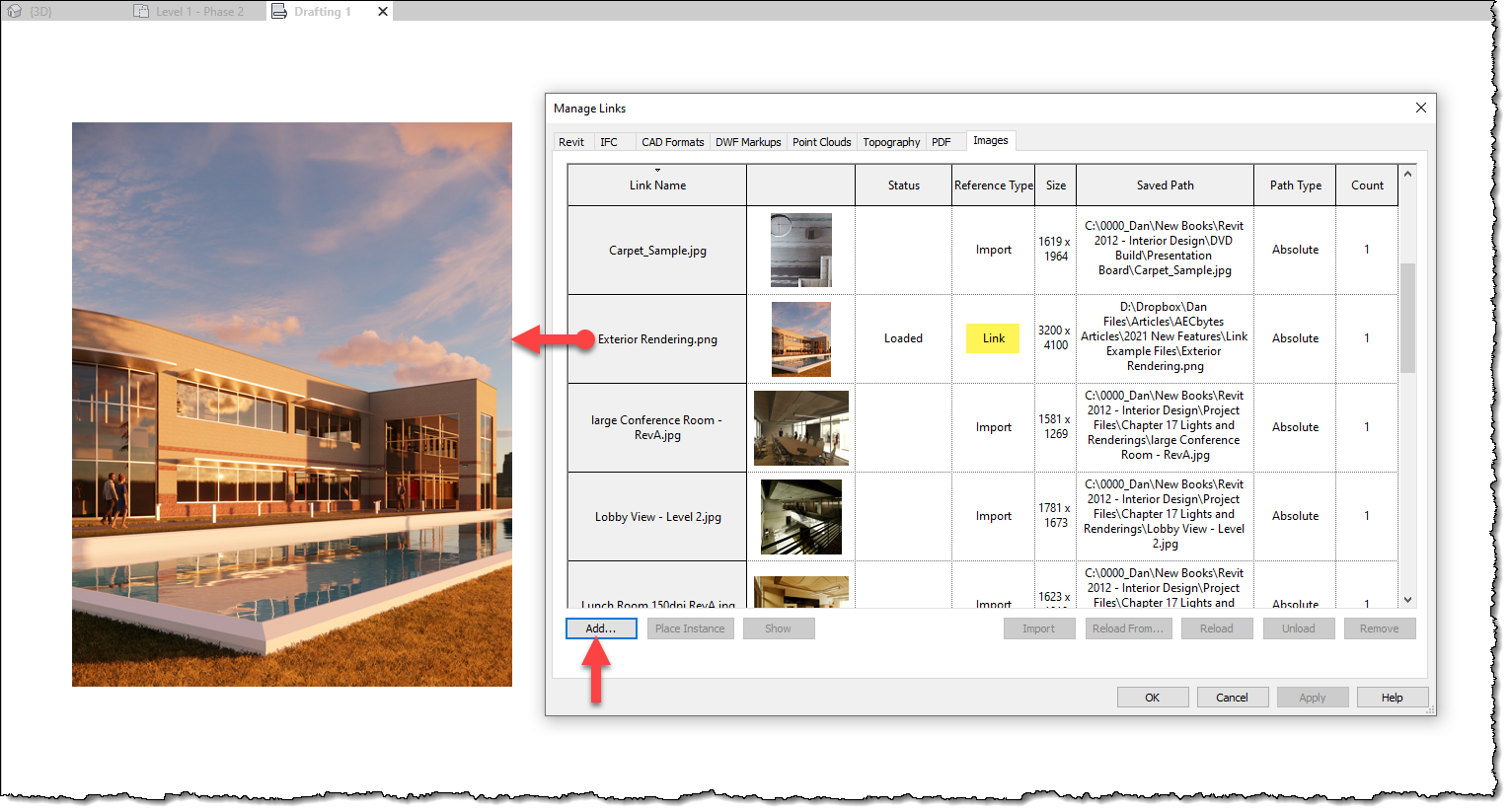This screenshot has width=1510, height=812.
Task: Open the CAD Formats tab
Action: (x=672, y=141)
